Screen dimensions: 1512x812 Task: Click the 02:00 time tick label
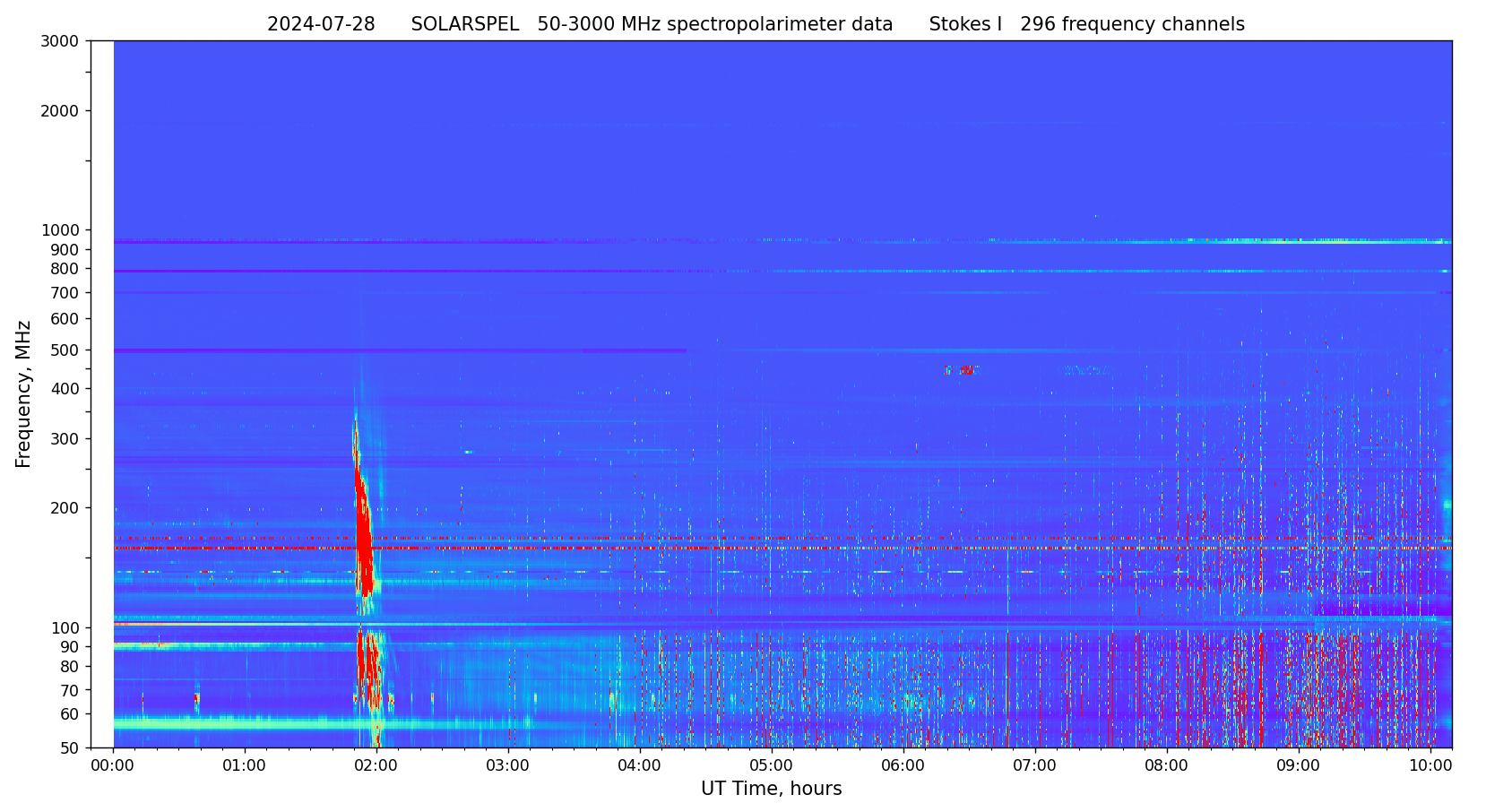tap(376, 766)
